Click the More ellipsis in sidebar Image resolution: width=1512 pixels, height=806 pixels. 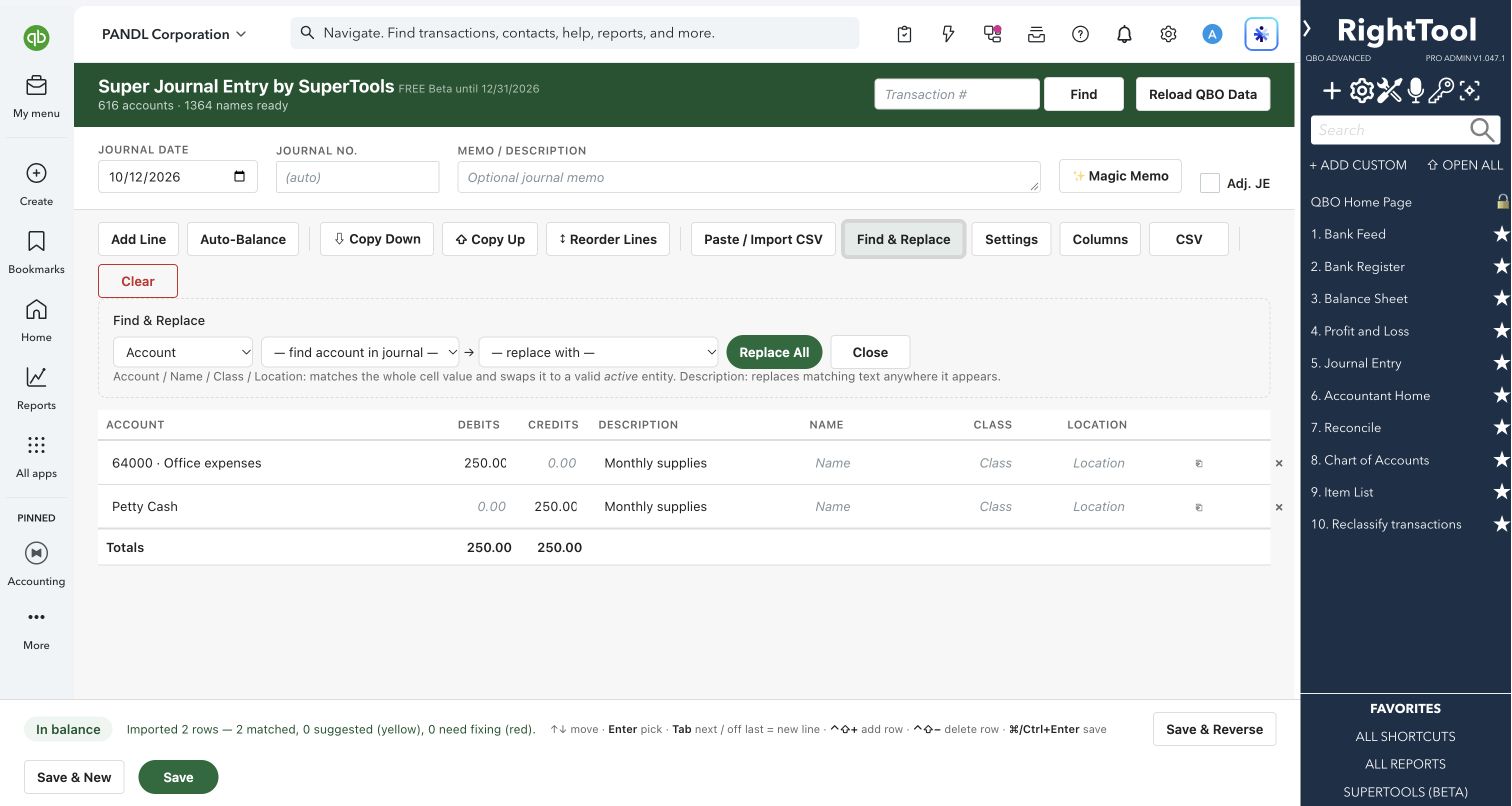pos(36,617)
